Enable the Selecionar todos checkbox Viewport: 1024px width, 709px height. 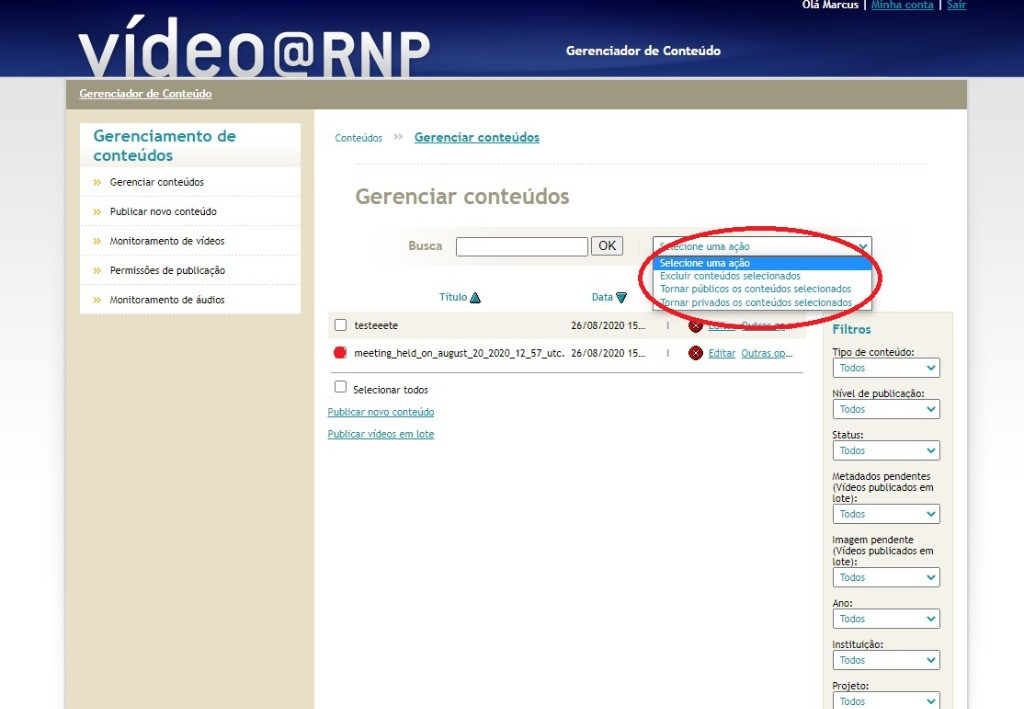341,387
